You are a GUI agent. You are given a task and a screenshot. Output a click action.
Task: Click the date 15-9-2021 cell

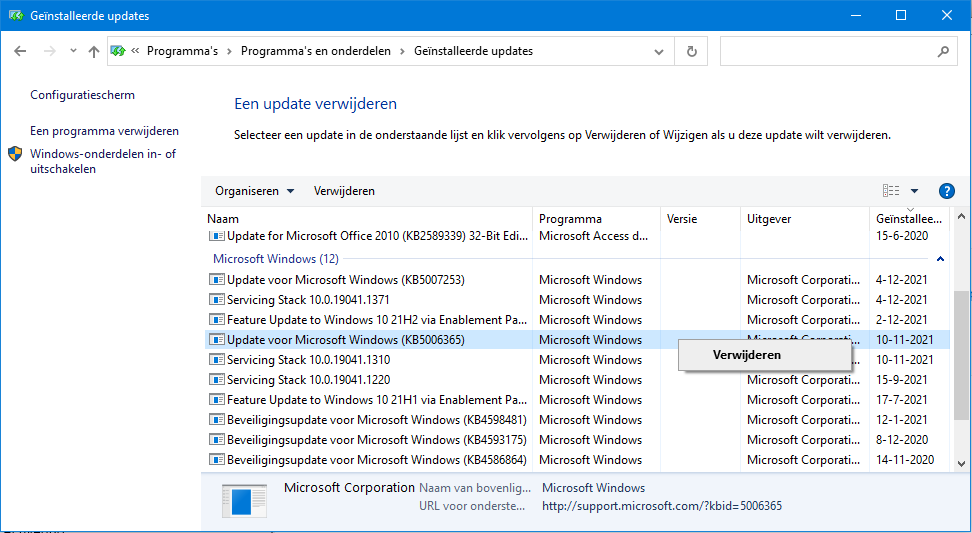click(901, 380)
